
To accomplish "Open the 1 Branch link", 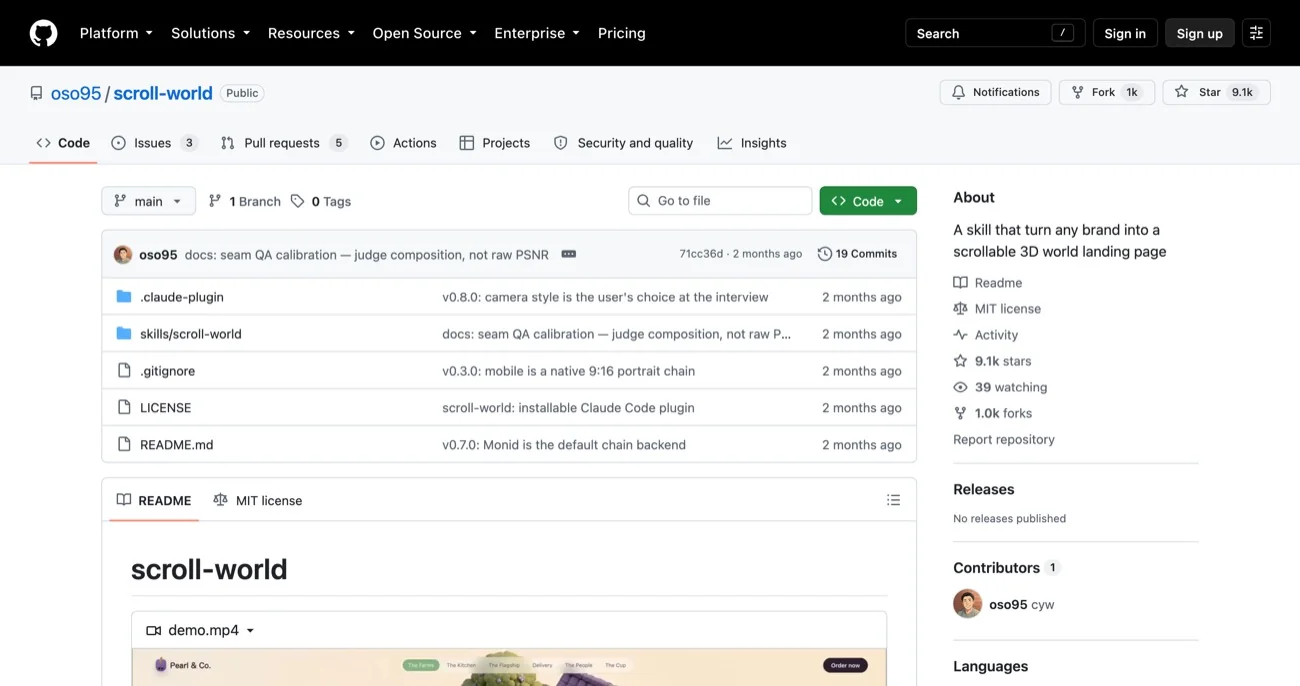I will point(244,201).
